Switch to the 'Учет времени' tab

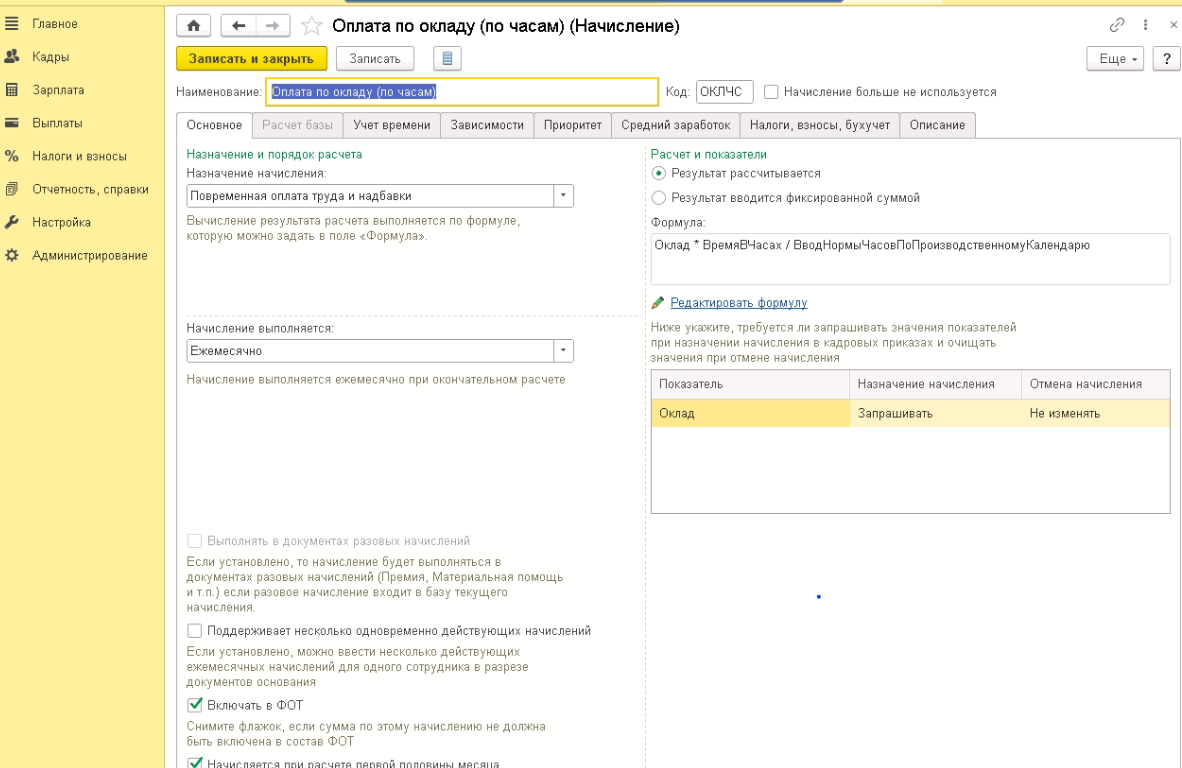[x=391, y=125]
